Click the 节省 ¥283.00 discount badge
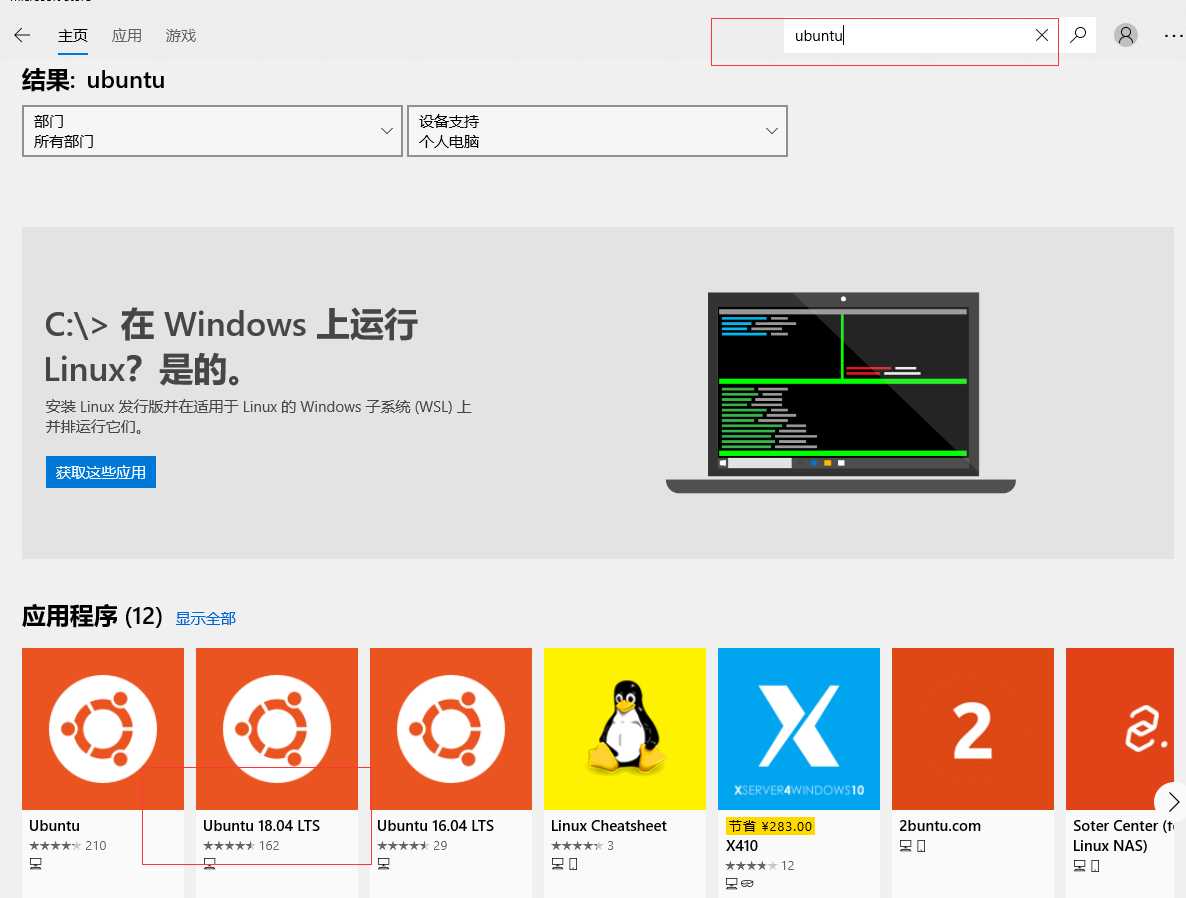This screenshot has height=898, width=1186. point(770,826)
